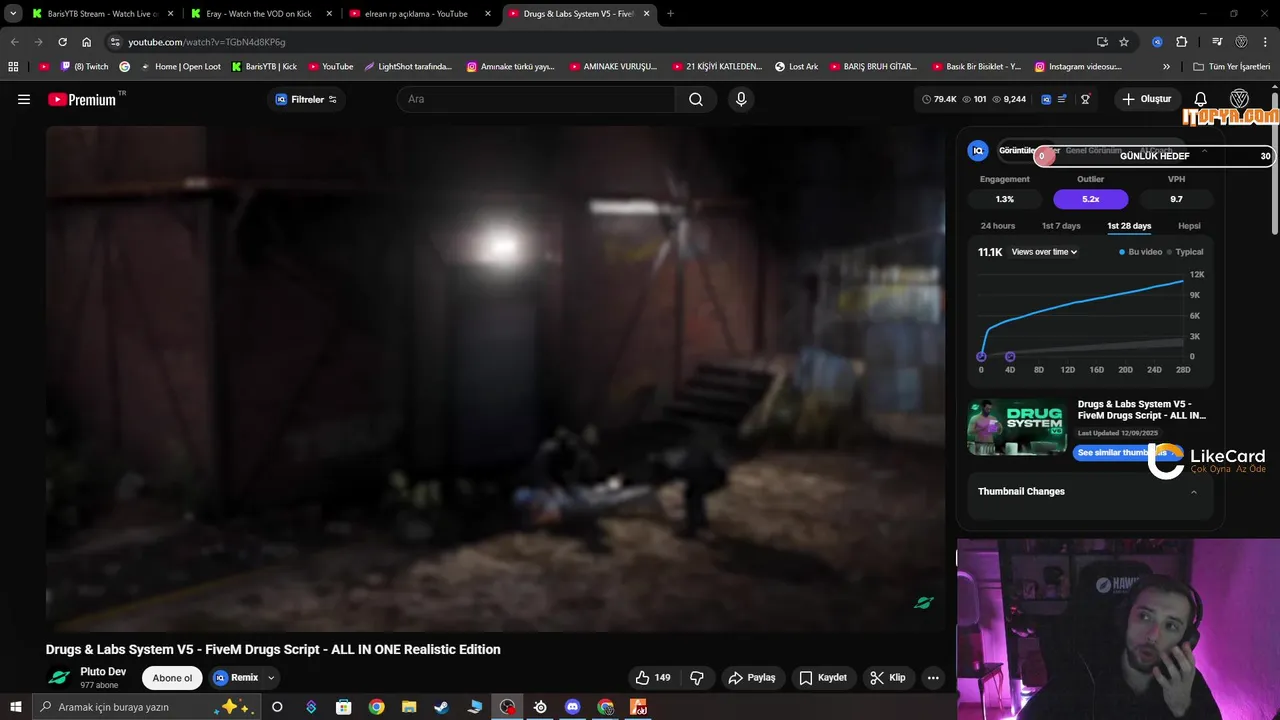Toggle Typical series in chart legend
Screen dimensions: 1280x720
click(x=1185, y=252)
